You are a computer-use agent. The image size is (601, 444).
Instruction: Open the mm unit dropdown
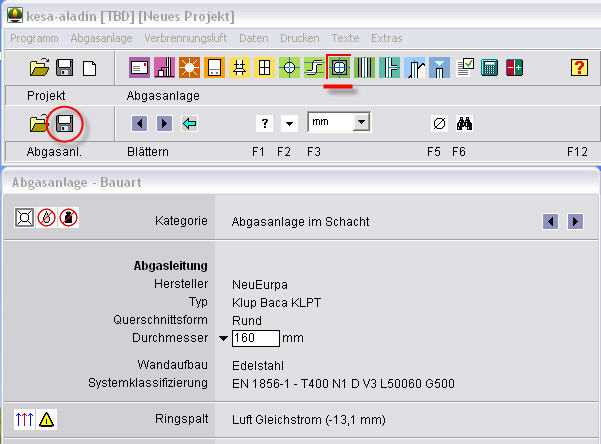coord(361,122)
